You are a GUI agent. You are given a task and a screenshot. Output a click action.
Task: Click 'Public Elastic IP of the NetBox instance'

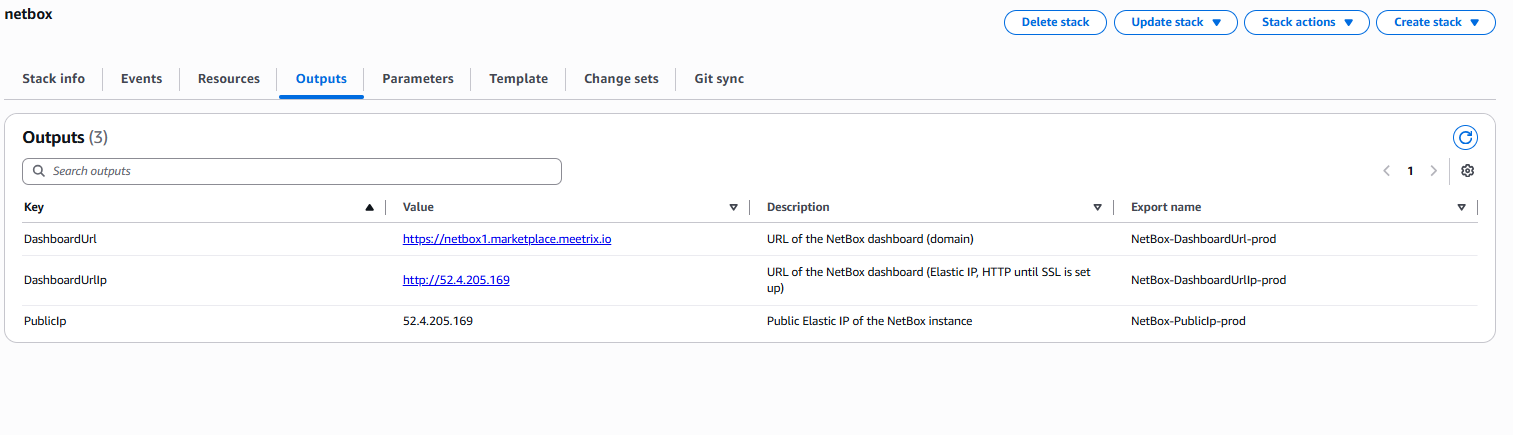tap(869, 321)
